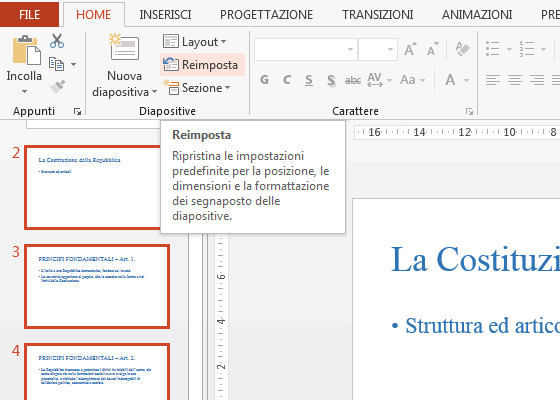Open the Aa change case menu
560x400 pixels.
pyautogui.click(x=412, y=80)
